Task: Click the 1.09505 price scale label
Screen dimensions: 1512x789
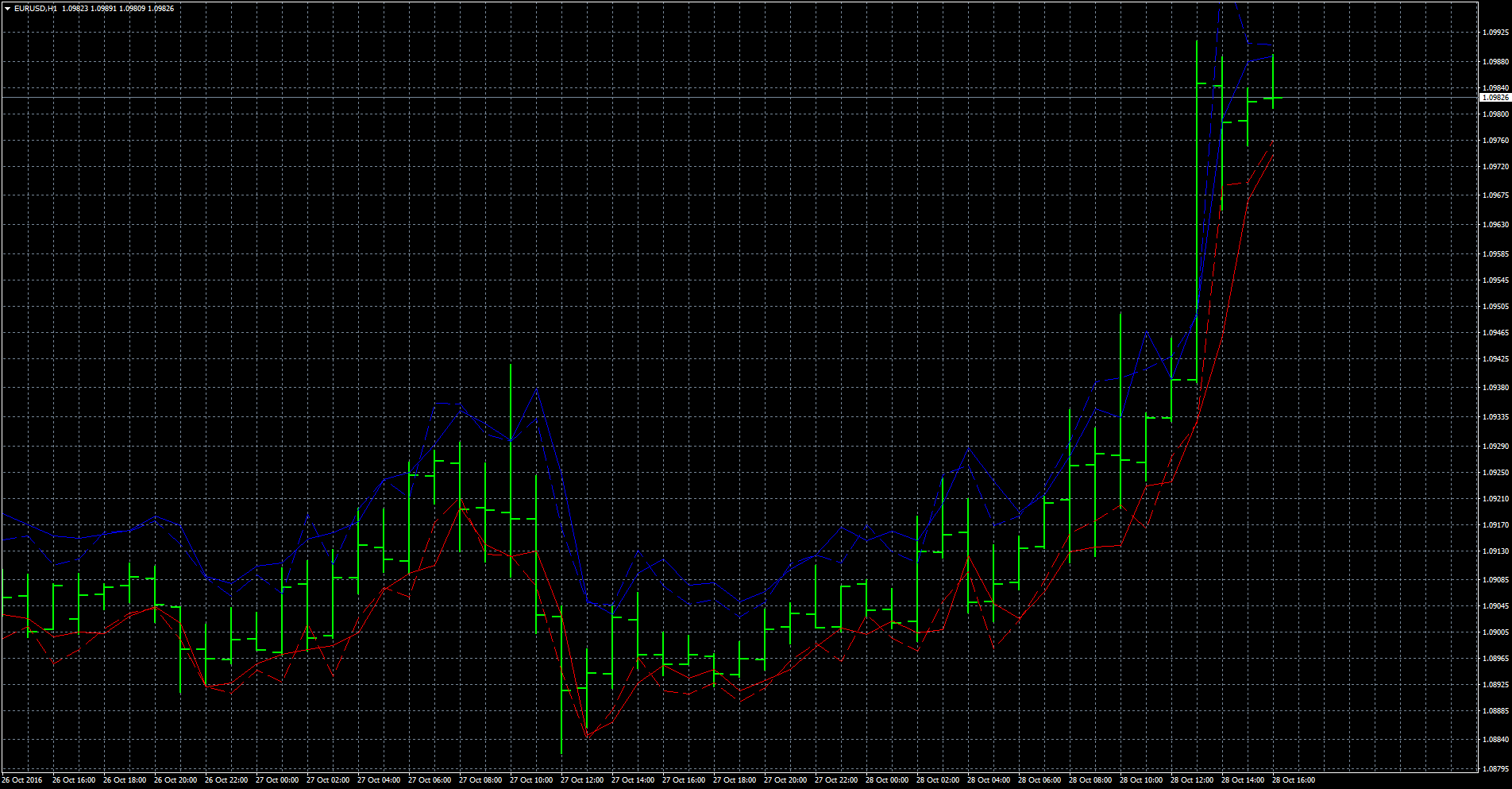Action: click(x=1495, y=307)
